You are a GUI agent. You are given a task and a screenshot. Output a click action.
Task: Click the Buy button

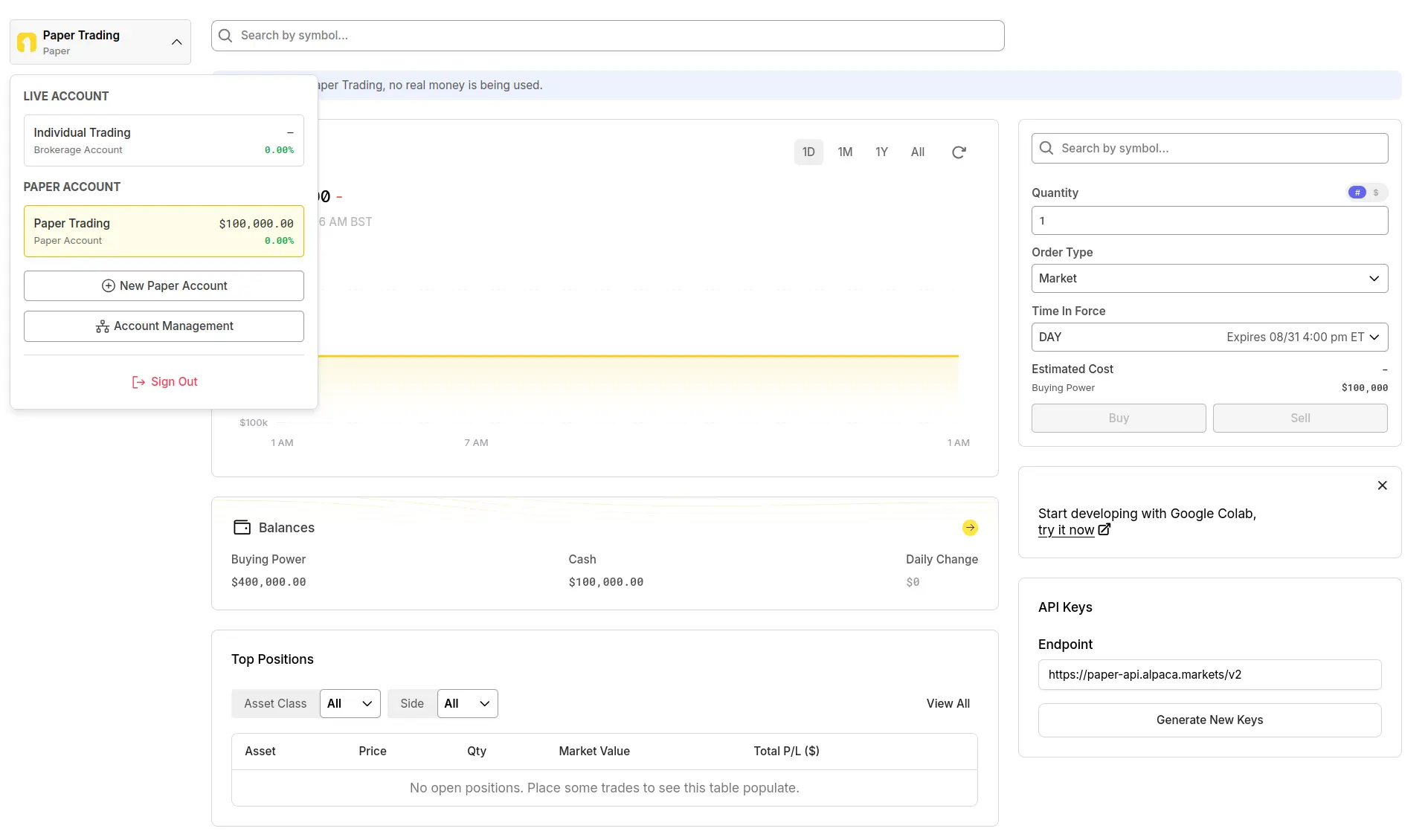point(1119,418)
